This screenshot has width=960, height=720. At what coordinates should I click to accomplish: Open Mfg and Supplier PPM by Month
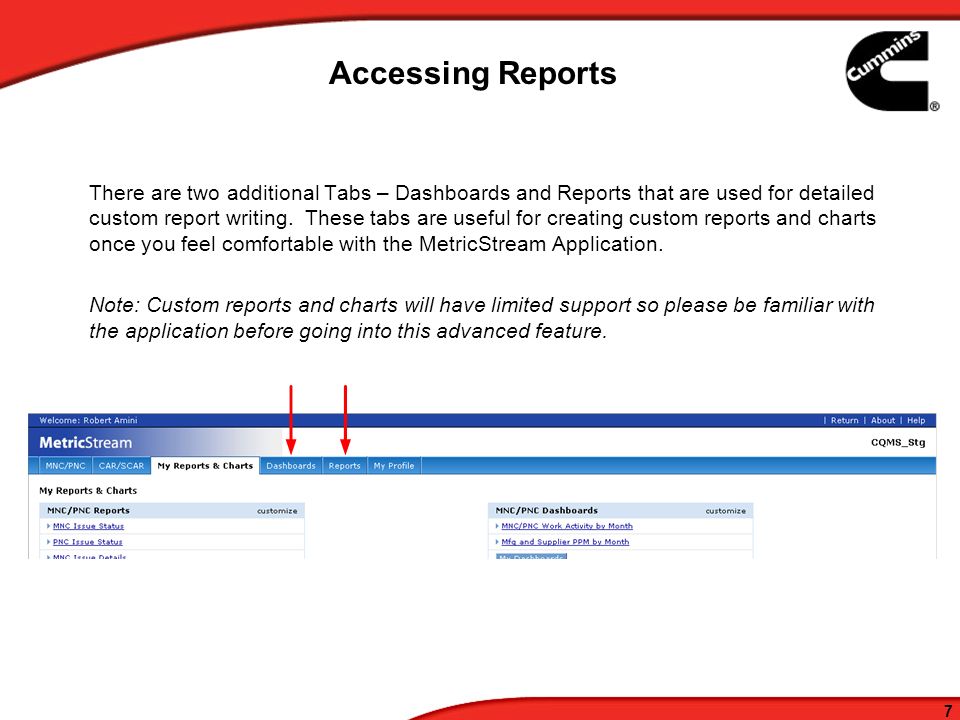pyautogui.click(x=565, y=542)
